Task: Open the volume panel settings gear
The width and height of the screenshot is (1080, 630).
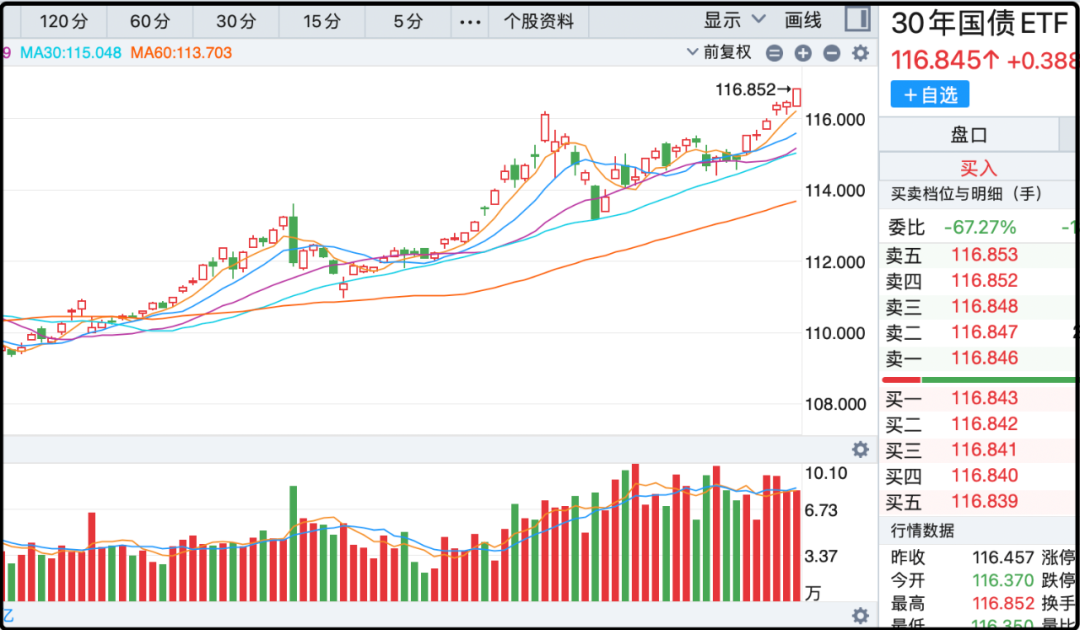Action: coord(860,449)
